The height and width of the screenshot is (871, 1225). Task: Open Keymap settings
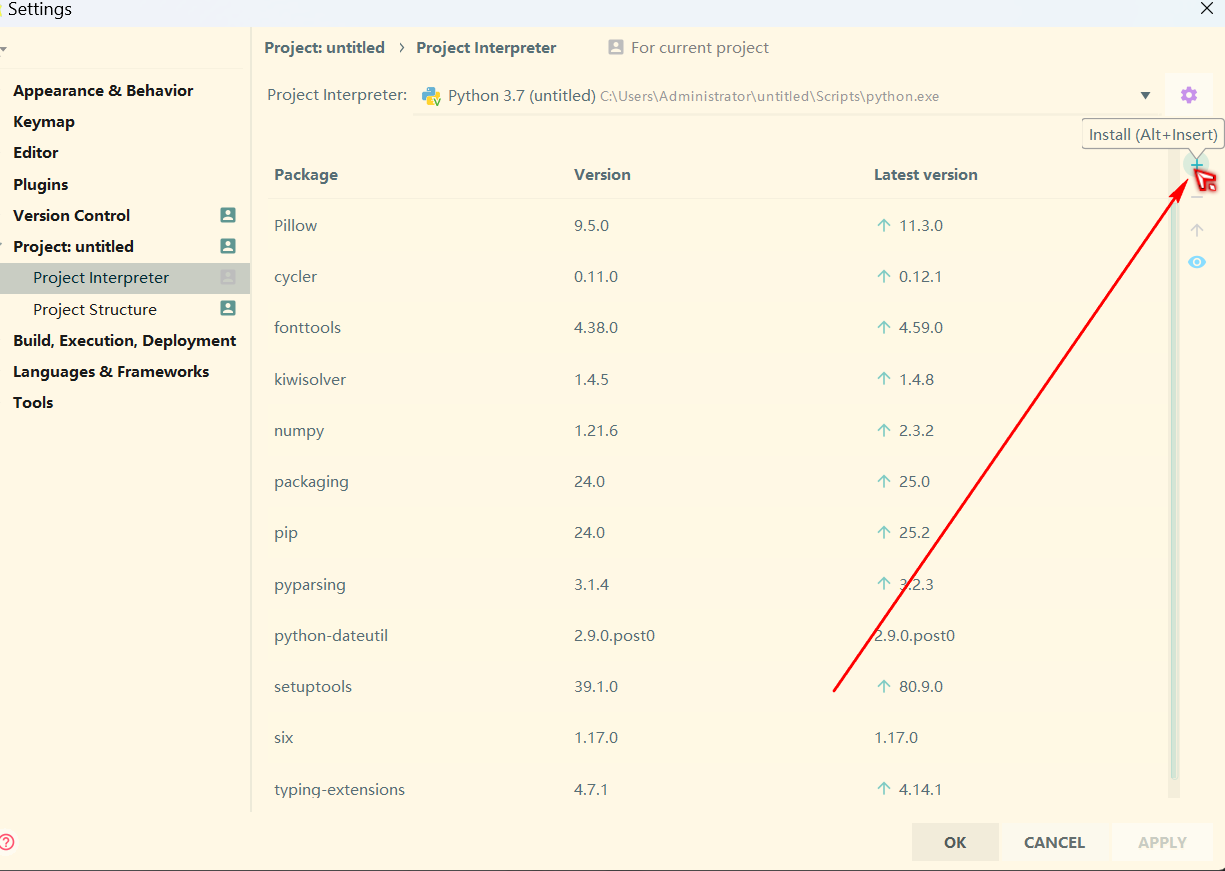click(44, 121)
